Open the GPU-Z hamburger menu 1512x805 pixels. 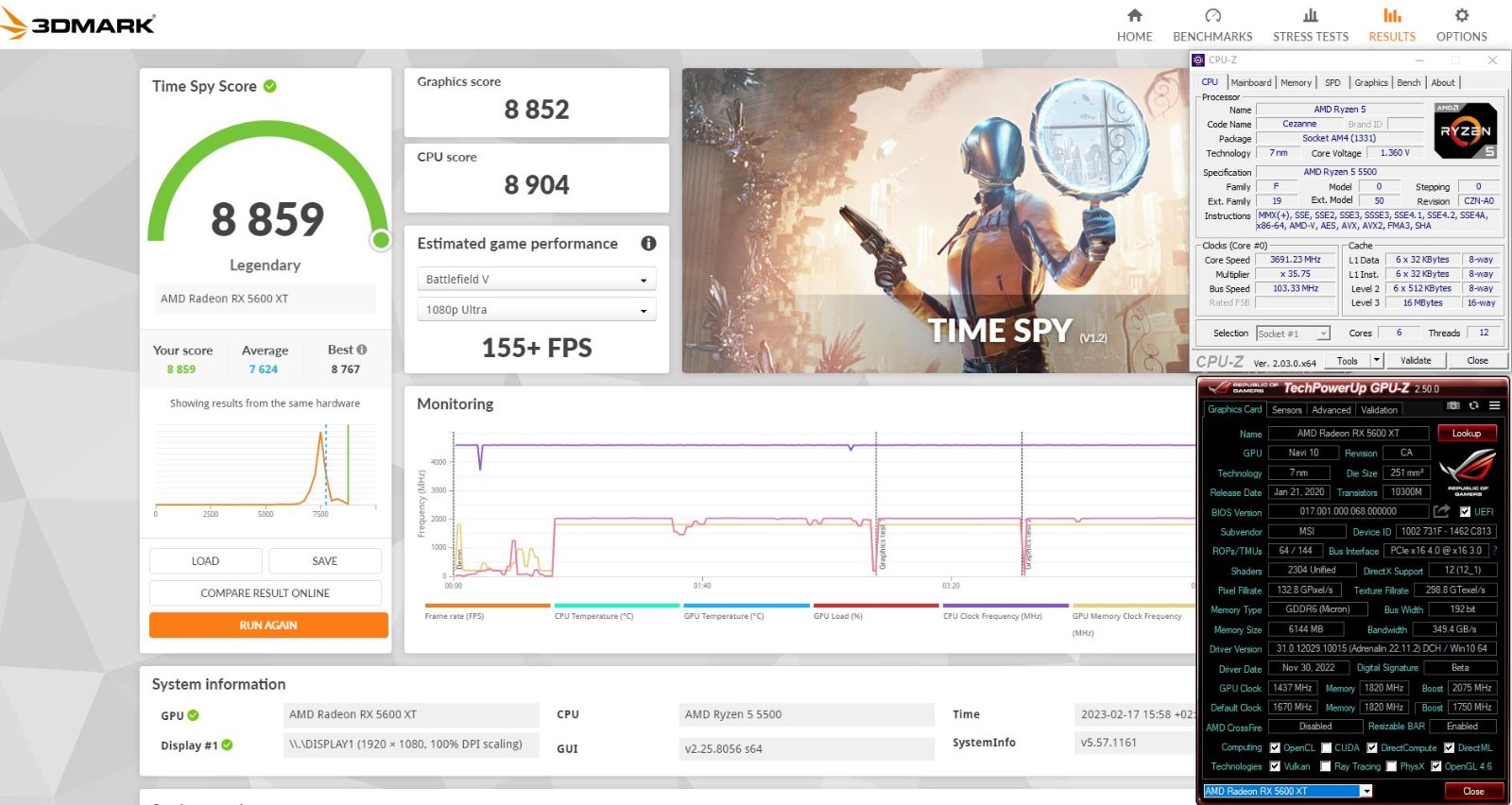pos(1494,405)
